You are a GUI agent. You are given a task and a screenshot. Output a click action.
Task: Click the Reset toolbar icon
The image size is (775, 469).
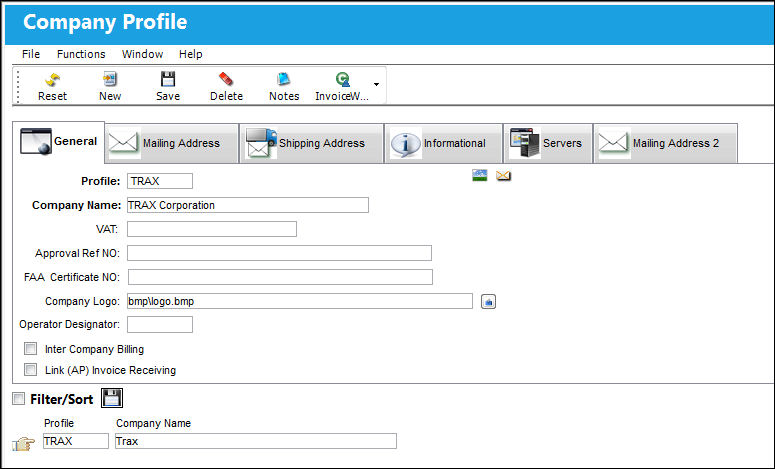pos(52,86)
